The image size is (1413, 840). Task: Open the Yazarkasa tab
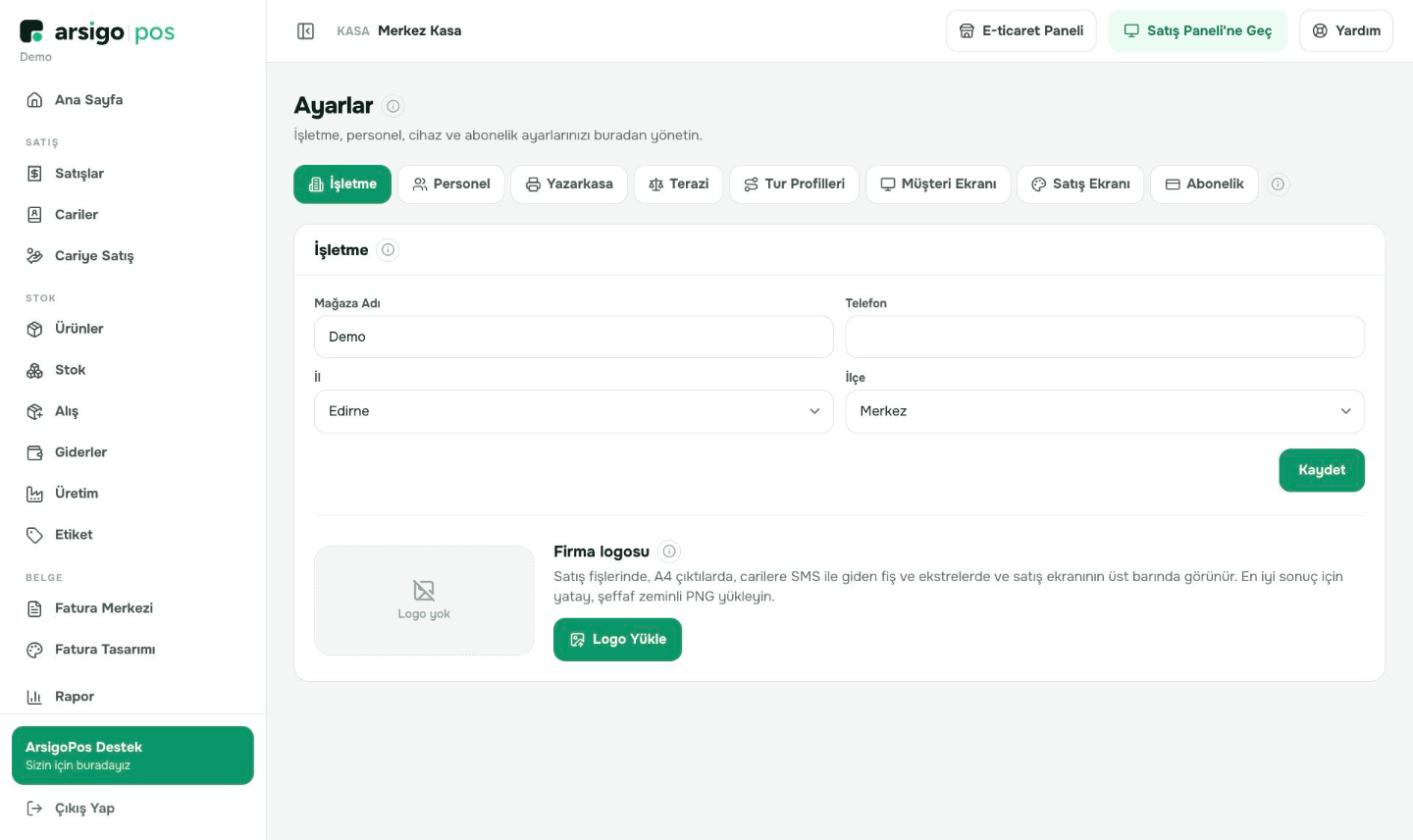tap(569, 184)
